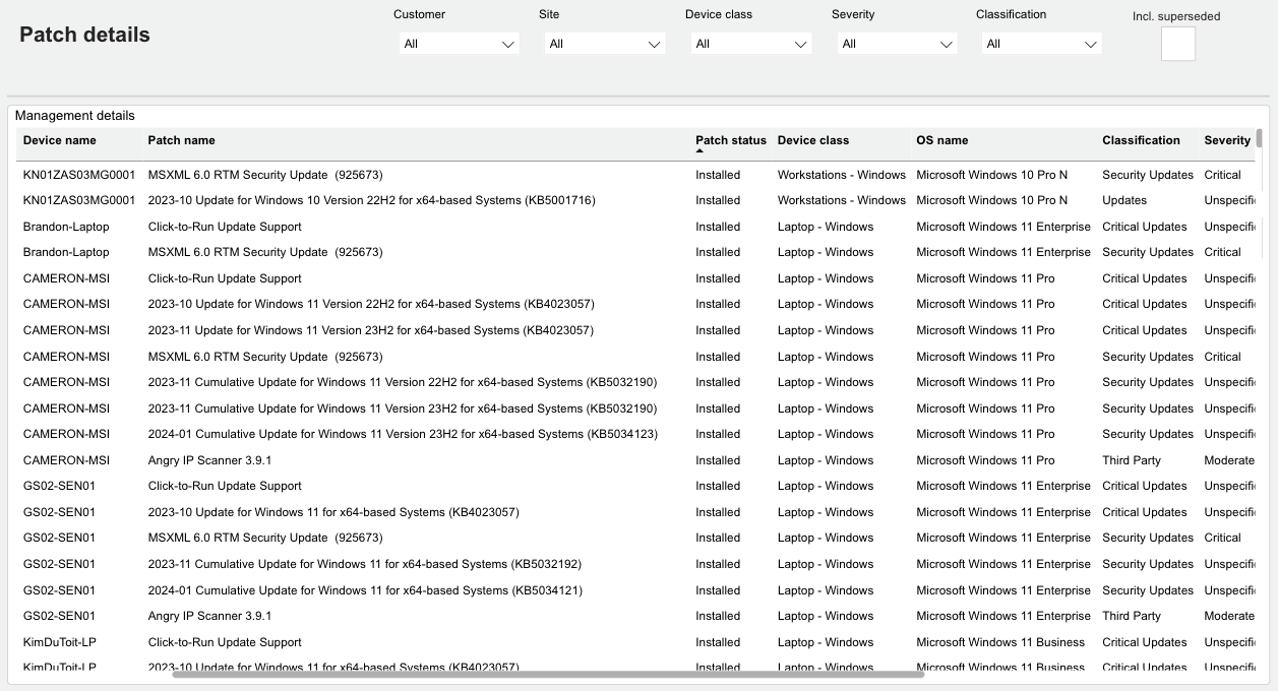The height and width of the screenshot is (691, 1278).
Task: Open the Classification filter dropdown
Action: pyautogui.click(x=1042, y=44)
